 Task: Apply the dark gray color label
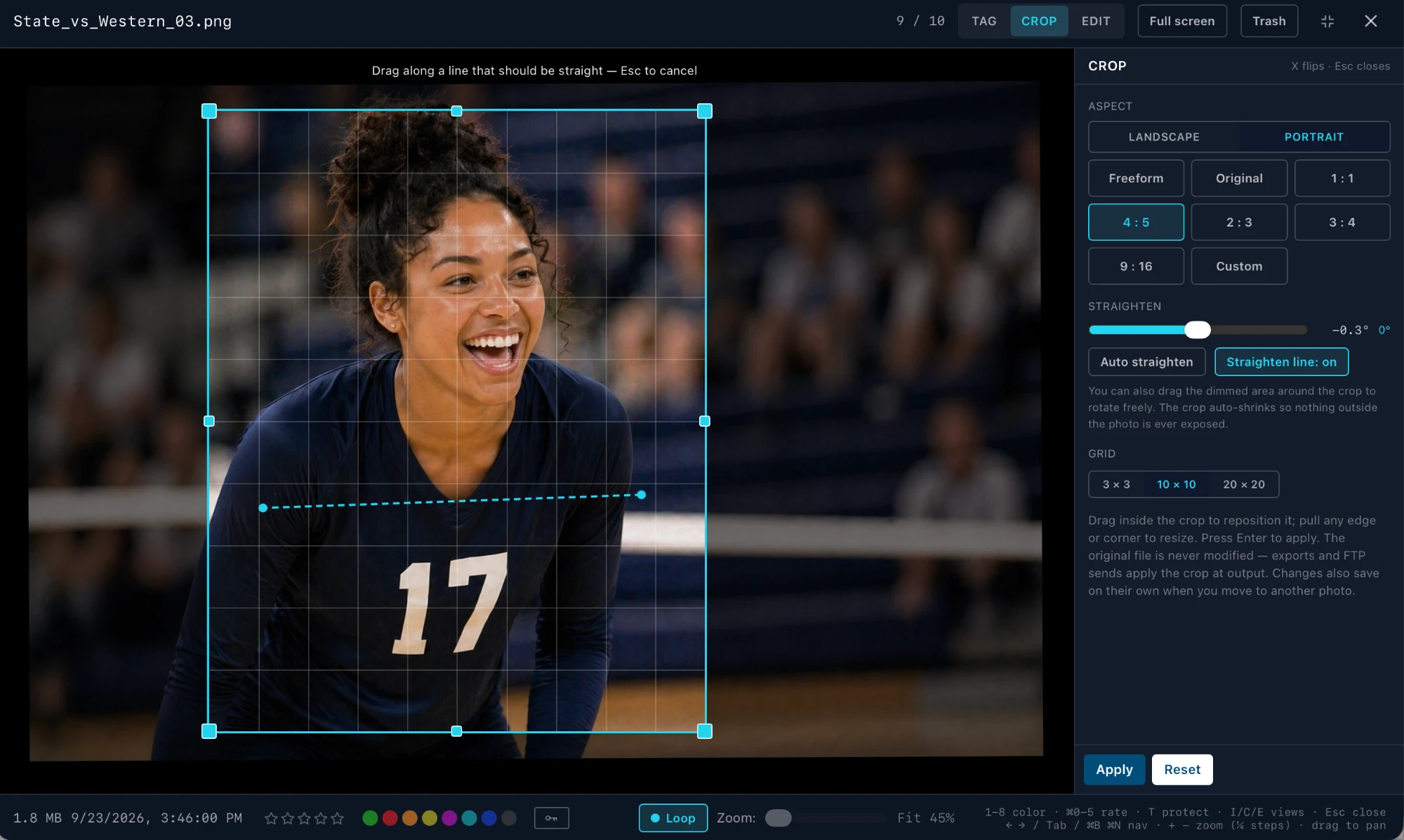[x=509, y=818]
